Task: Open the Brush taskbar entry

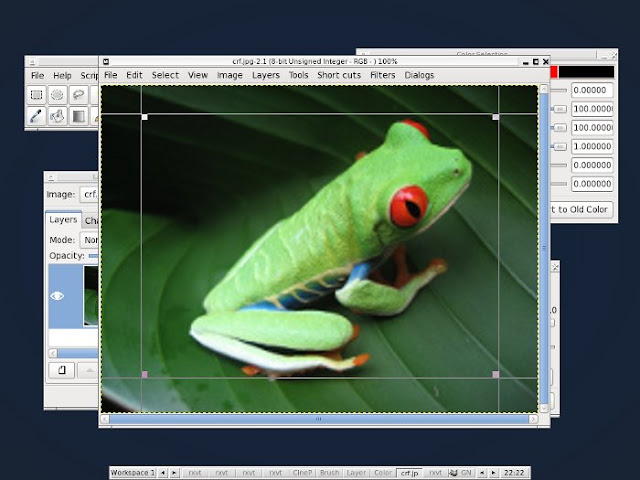Action: tap(329, 473)
